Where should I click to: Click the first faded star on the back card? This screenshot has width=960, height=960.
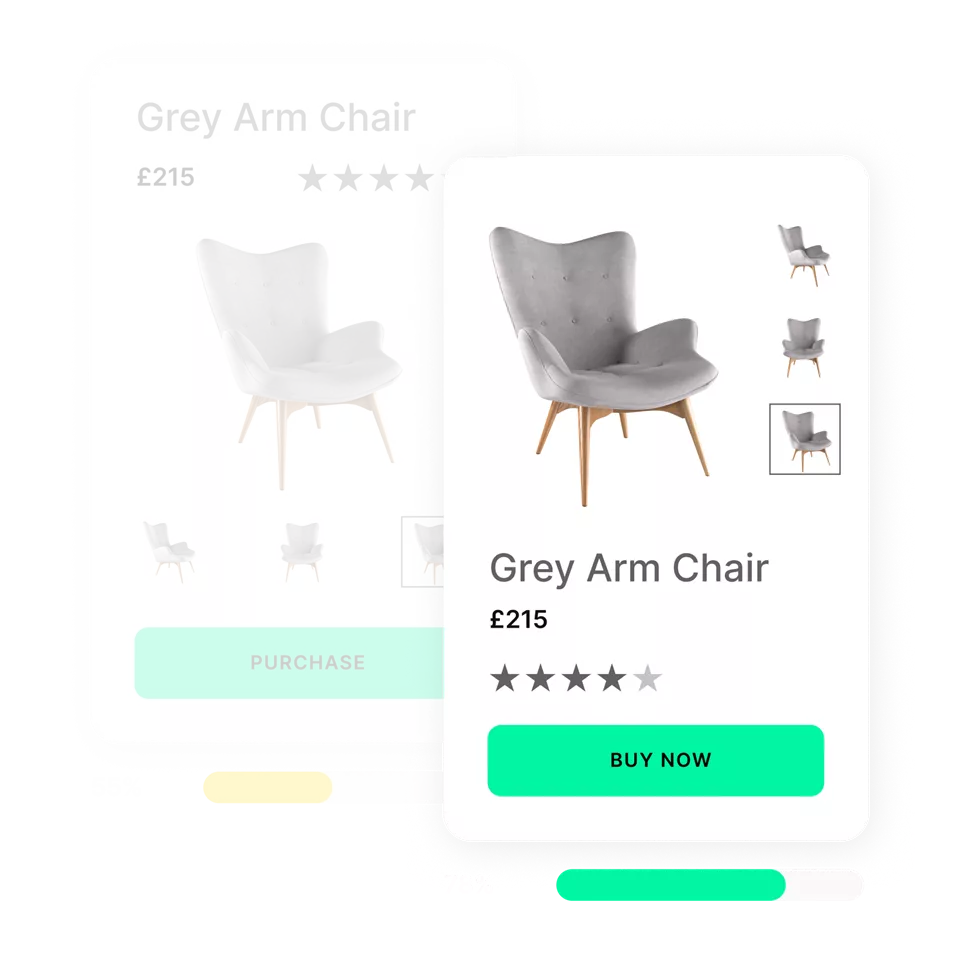coord(312,178)
